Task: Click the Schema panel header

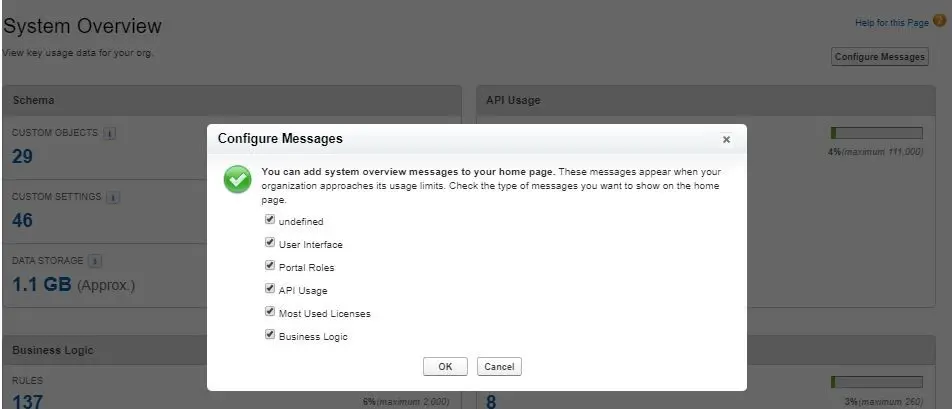Action: [x=232, y=100]
